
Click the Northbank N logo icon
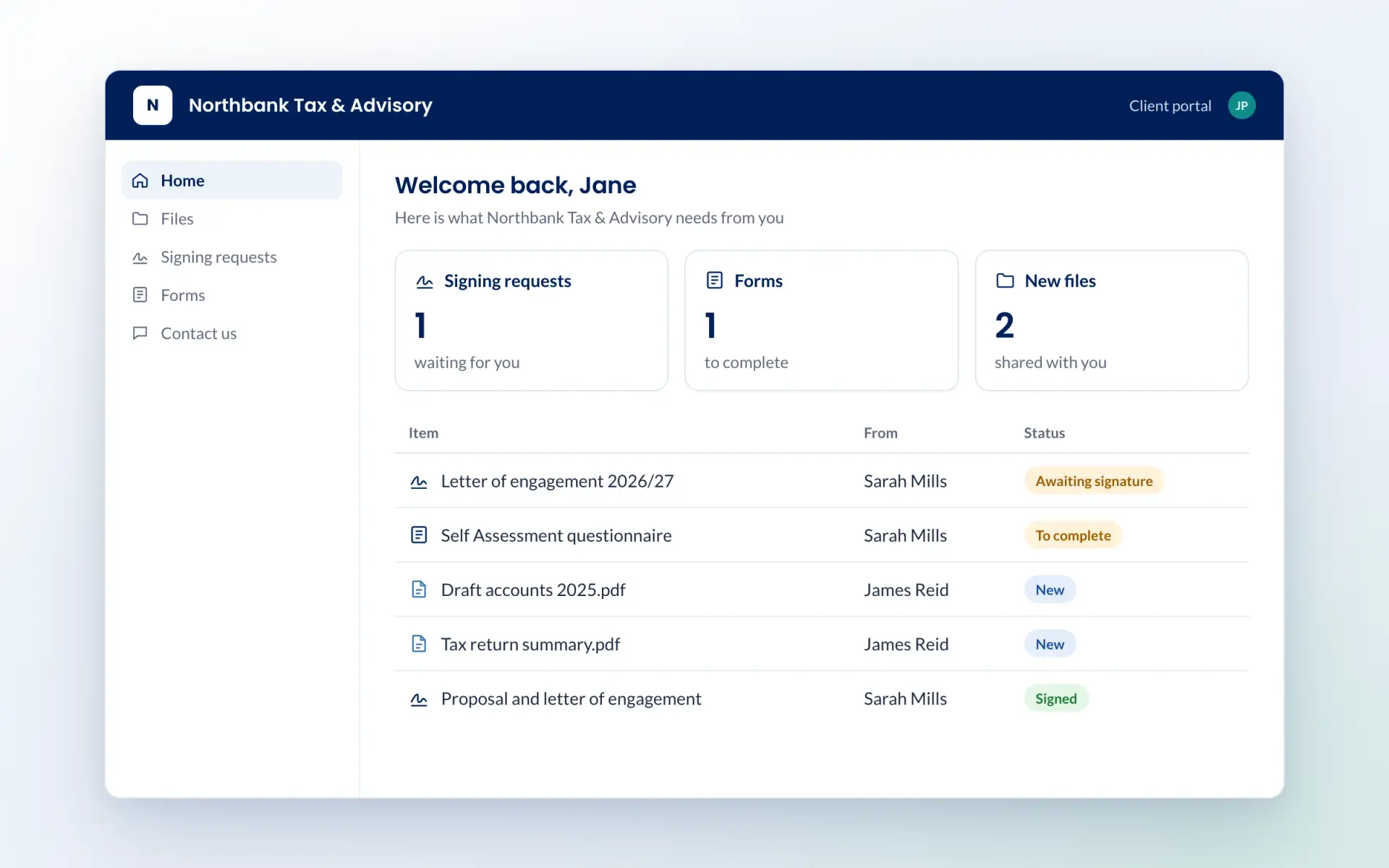coord(153,106)
